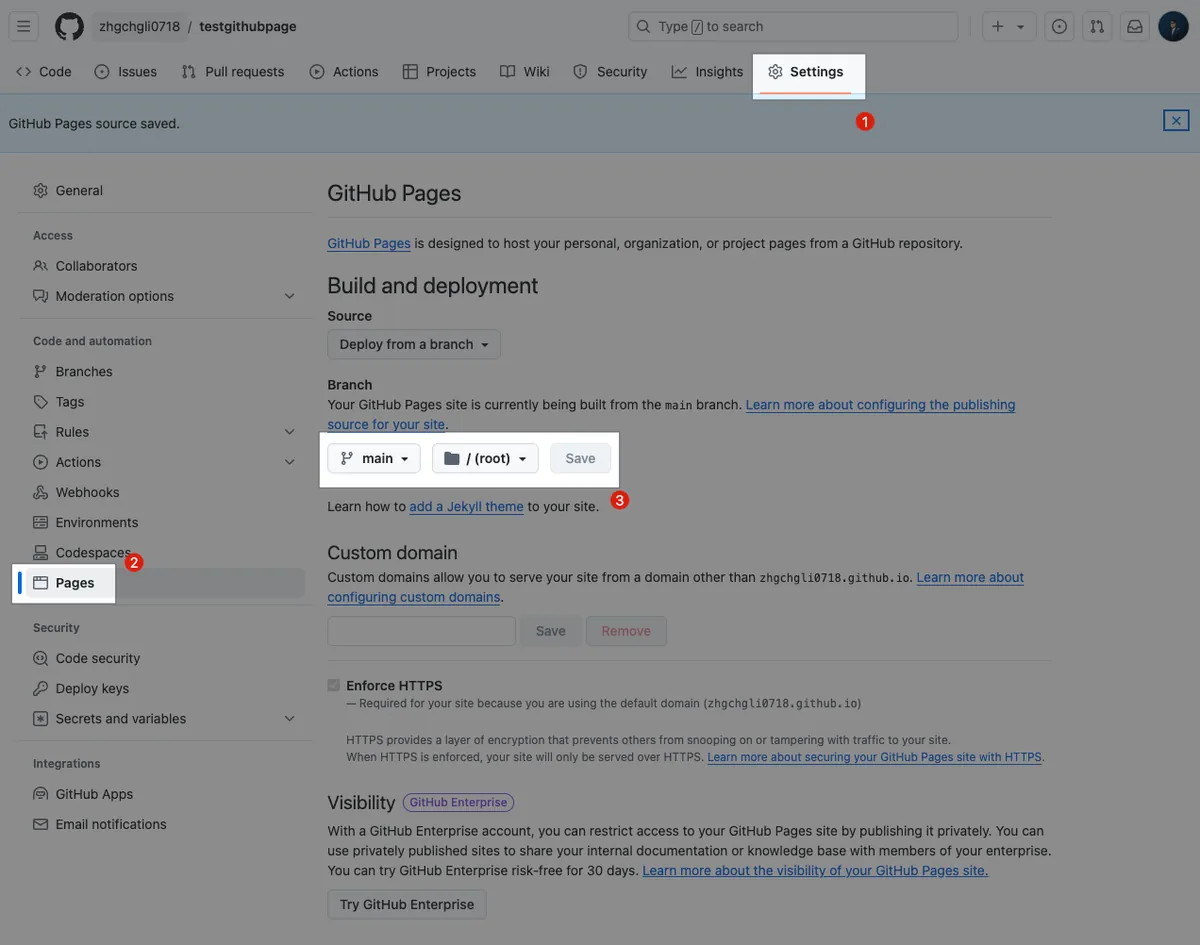Screen dimensions: 1200x945
Task: Open the main branch selector dropdown
Action: (x=374, y=458)
